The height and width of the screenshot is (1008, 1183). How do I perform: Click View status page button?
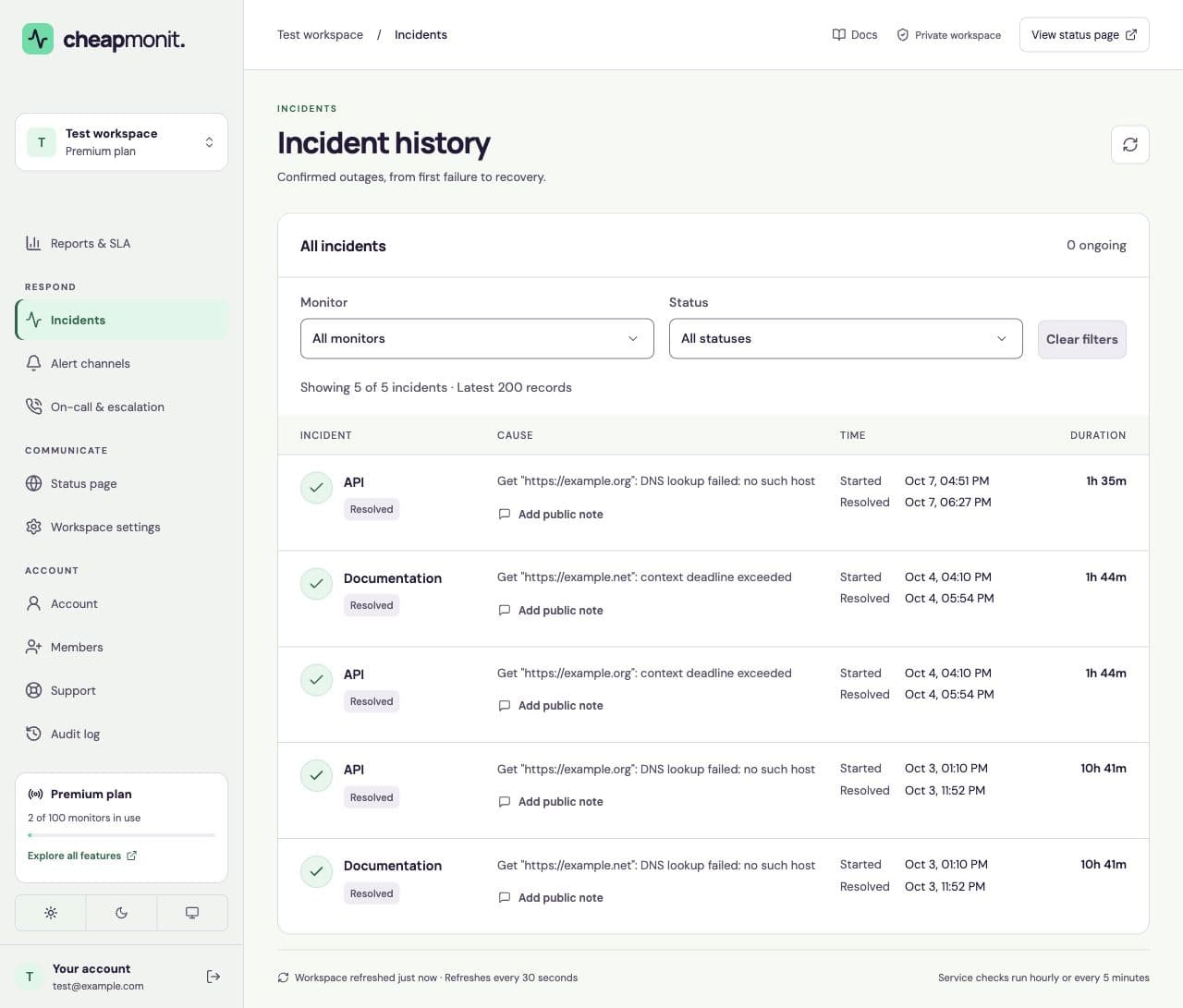point(1084,35)
